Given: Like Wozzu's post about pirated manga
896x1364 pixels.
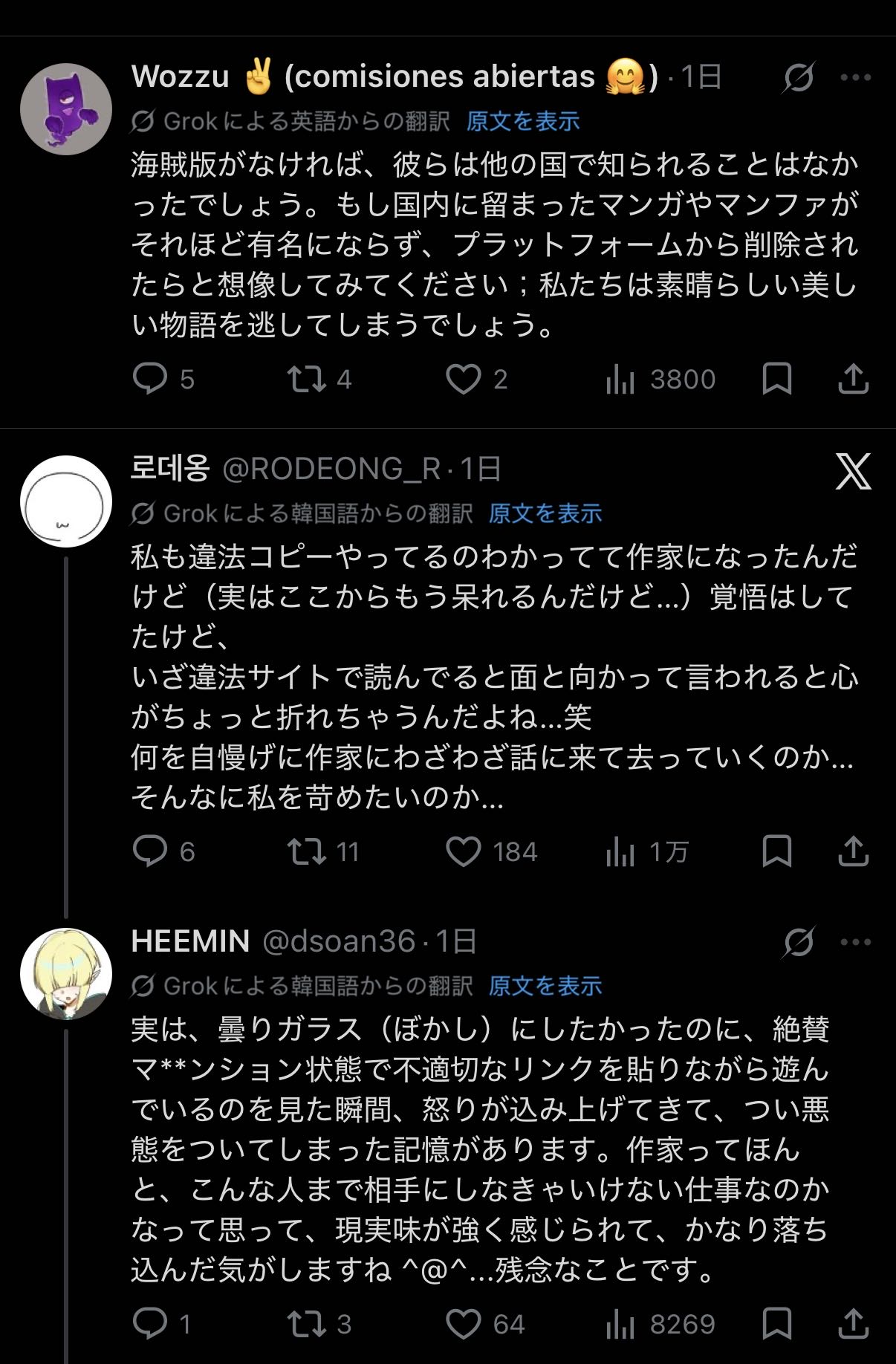Looking at the screenshot, I should click(463, 379).
